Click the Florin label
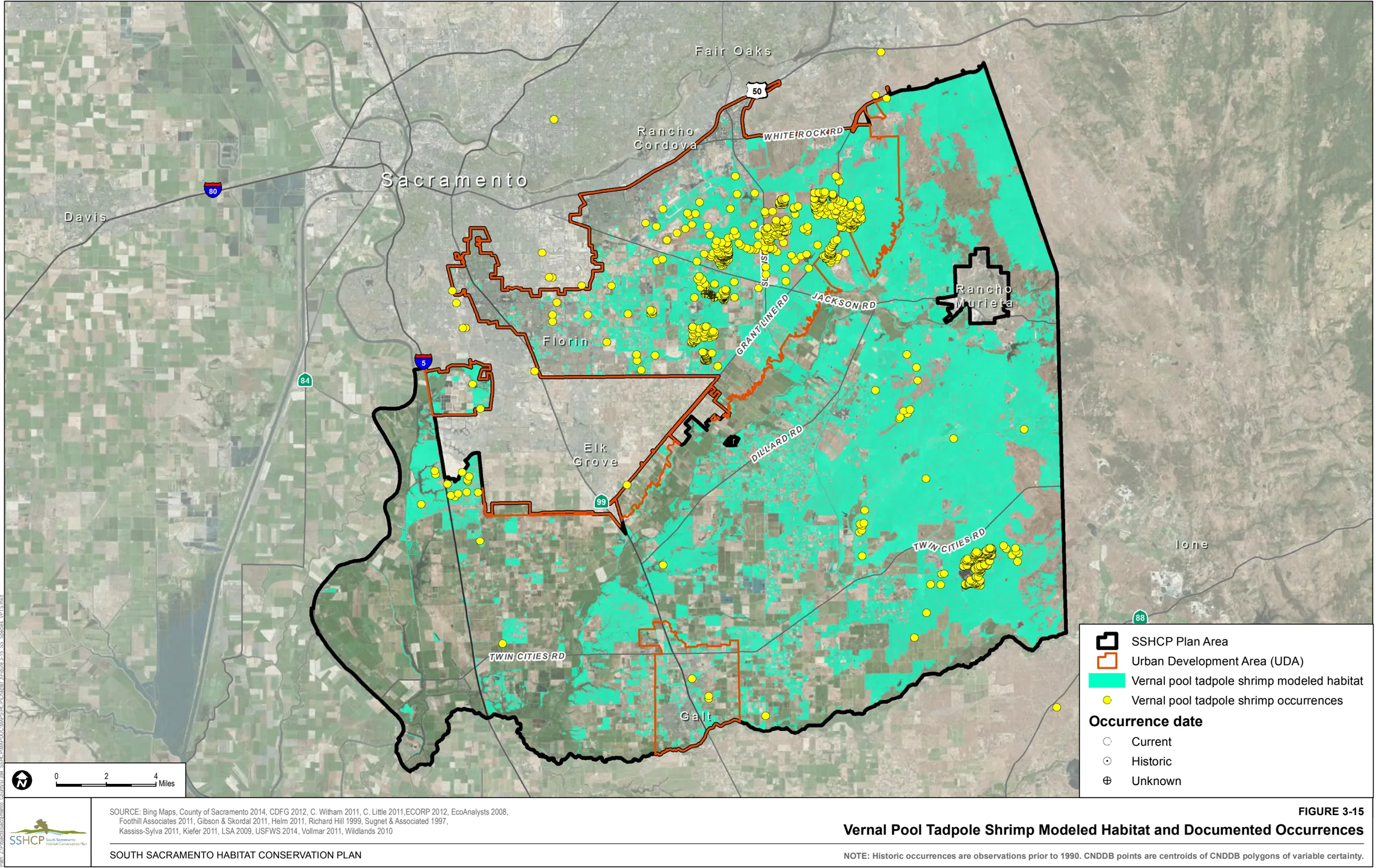 [x=565, y=341]
